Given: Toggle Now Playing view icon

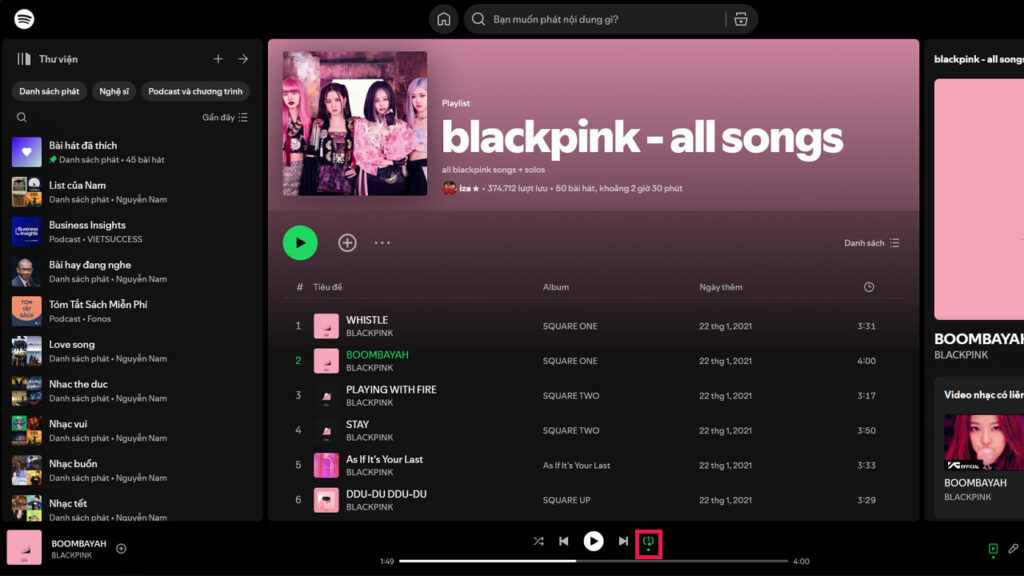Looking at the screenshot, I should pyautogui.click(x=993, y=549).
